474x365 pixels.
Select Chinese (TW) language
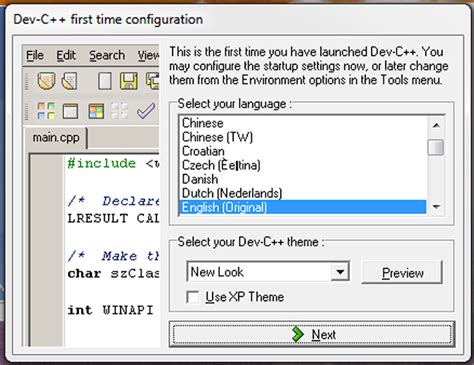303,137
